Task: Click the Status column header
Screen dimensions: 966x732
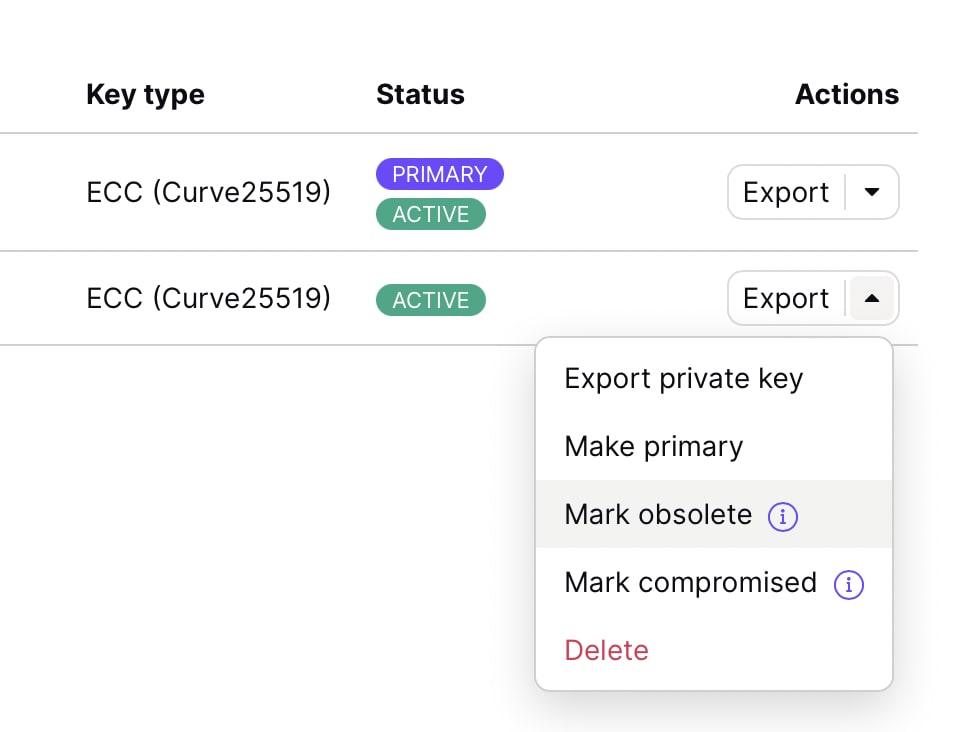Action: click(420, 95)
